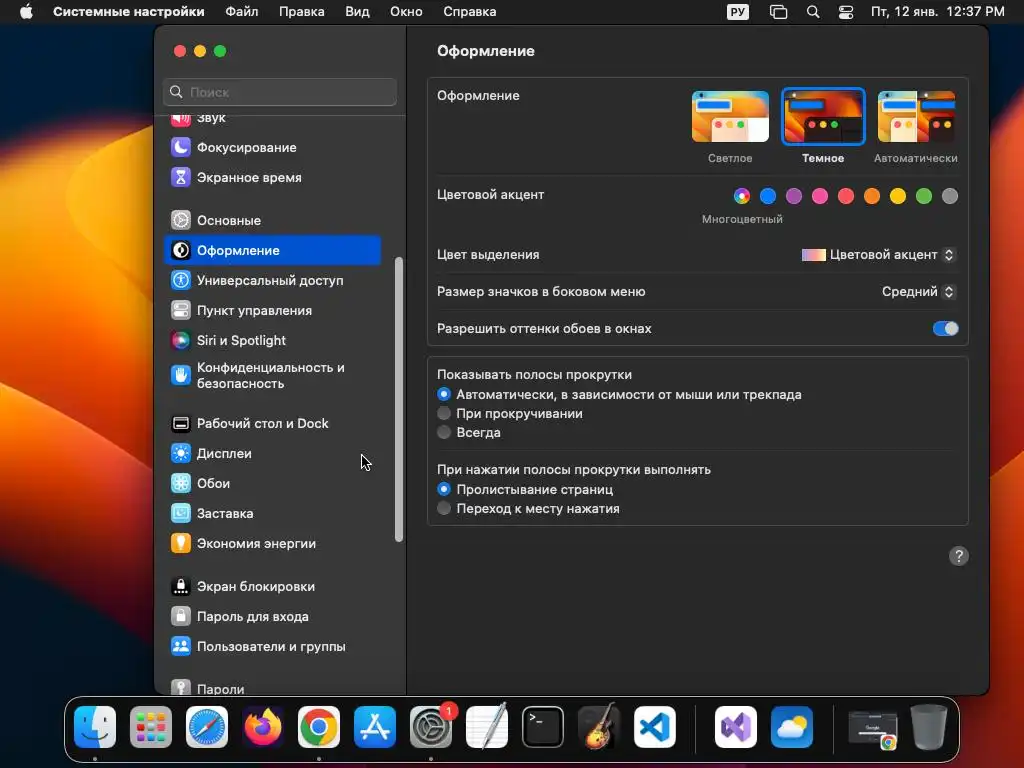Select При прокручивании radio option
This screenshot has height=768, width=1024.
click(444, 413)
